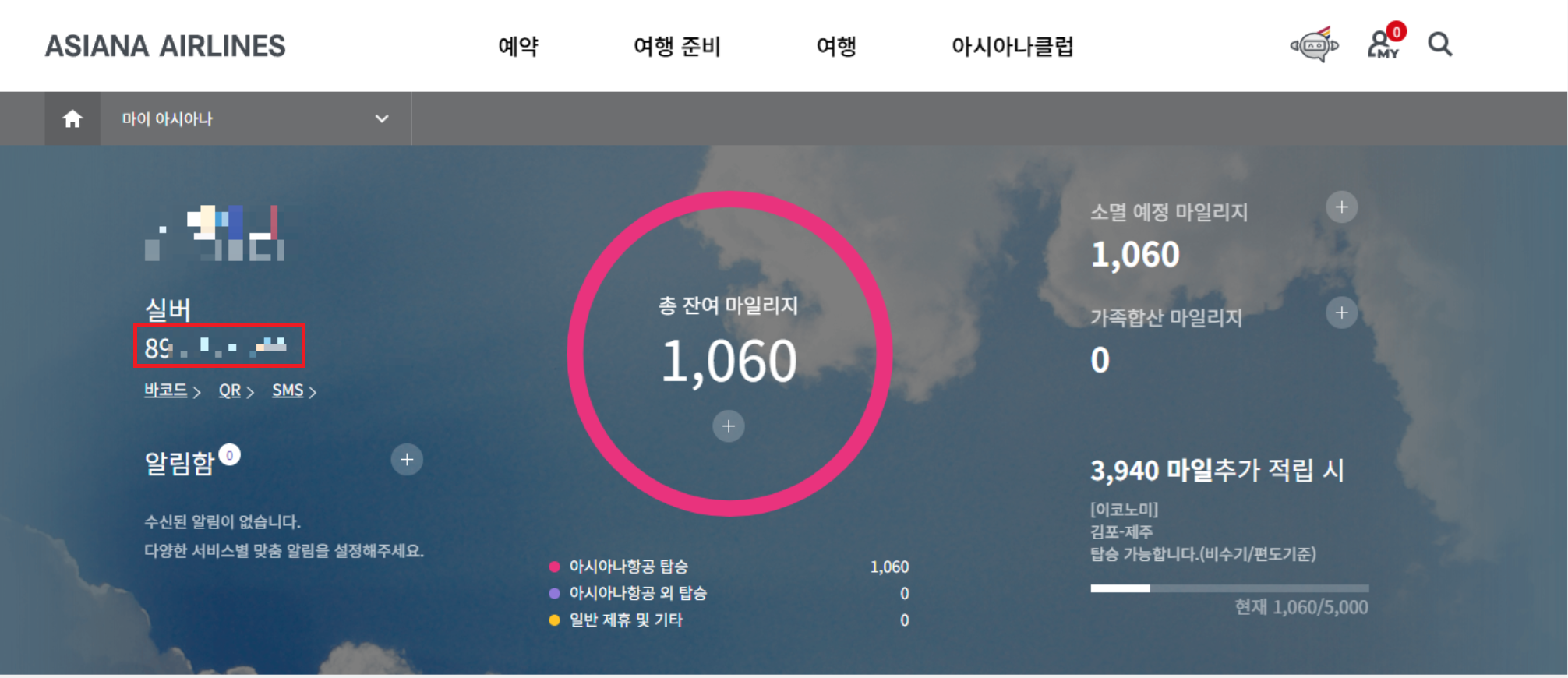Go to home via house icon
1568x678 pixels.
(72, 118)
